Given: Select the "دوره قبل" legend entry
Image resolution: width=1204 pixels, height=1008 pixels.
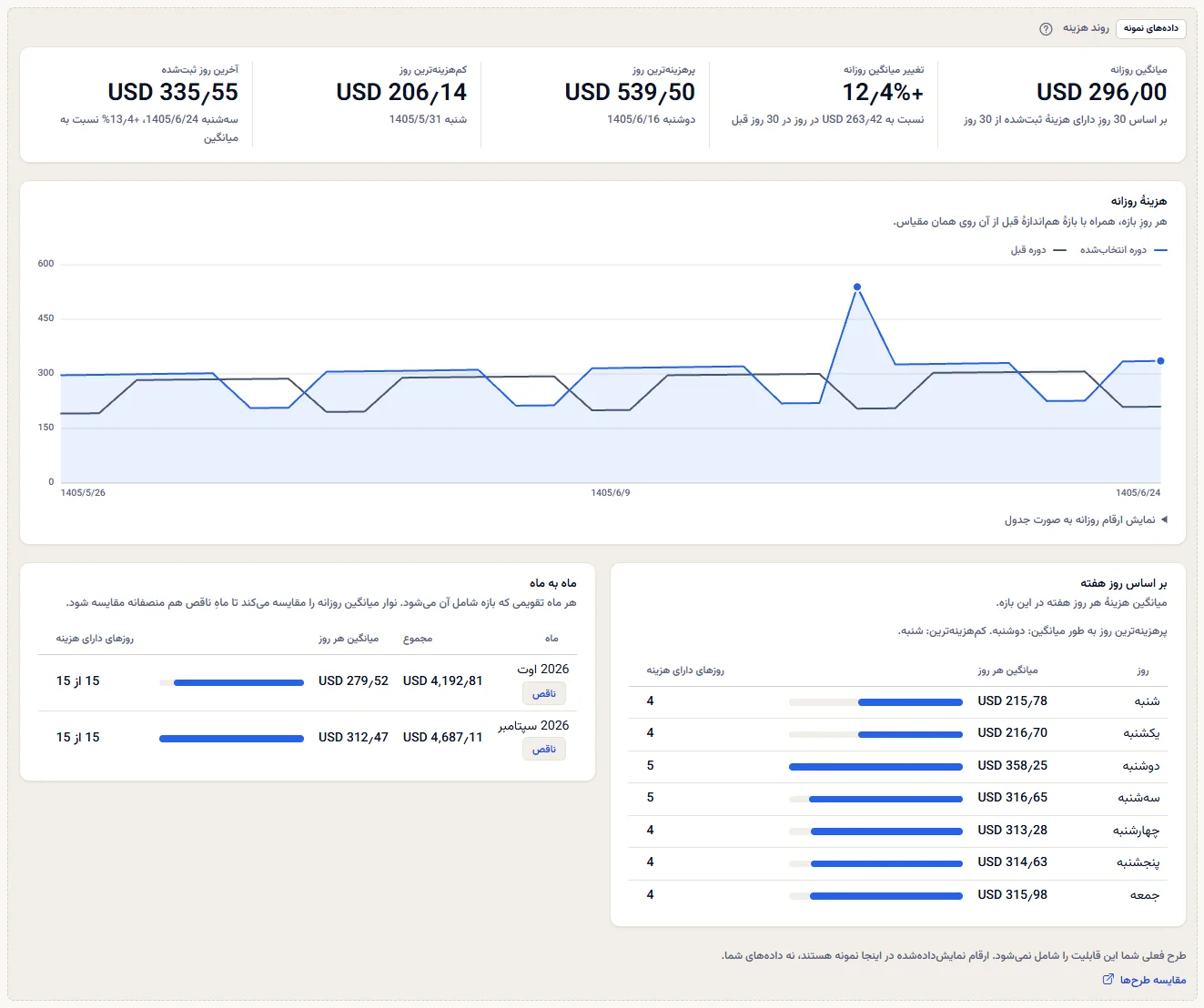Looking at the screenshot, I should (1037, 250).
